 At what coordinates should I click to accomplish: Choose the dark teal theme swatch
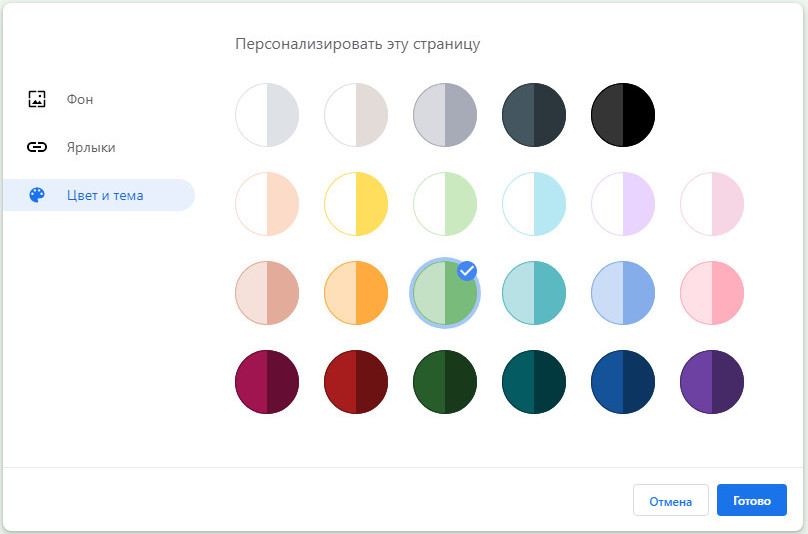(534, 382)
